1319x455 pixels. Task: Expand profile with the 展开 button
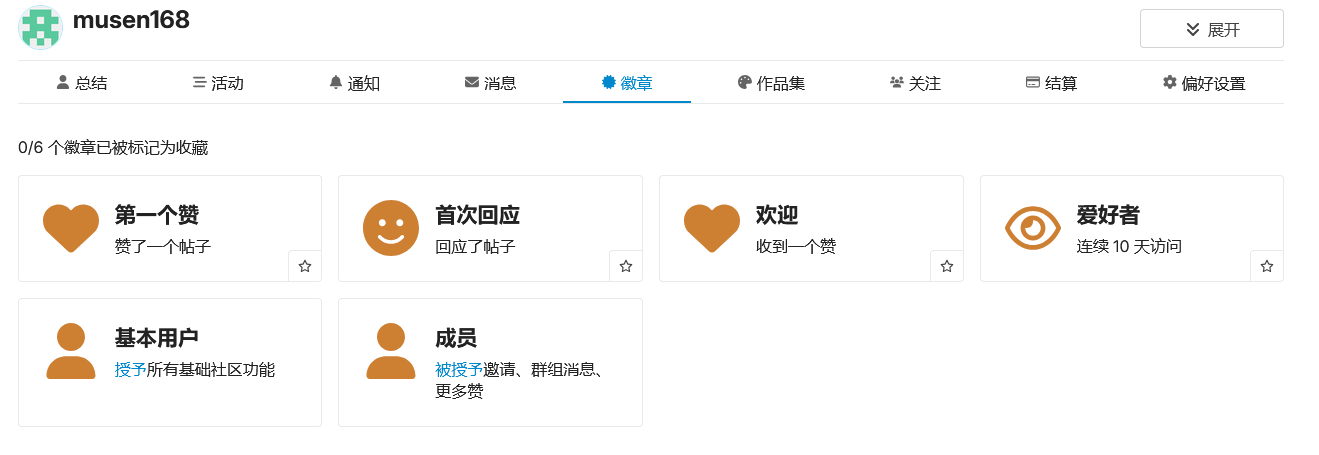click(1212, 29)
